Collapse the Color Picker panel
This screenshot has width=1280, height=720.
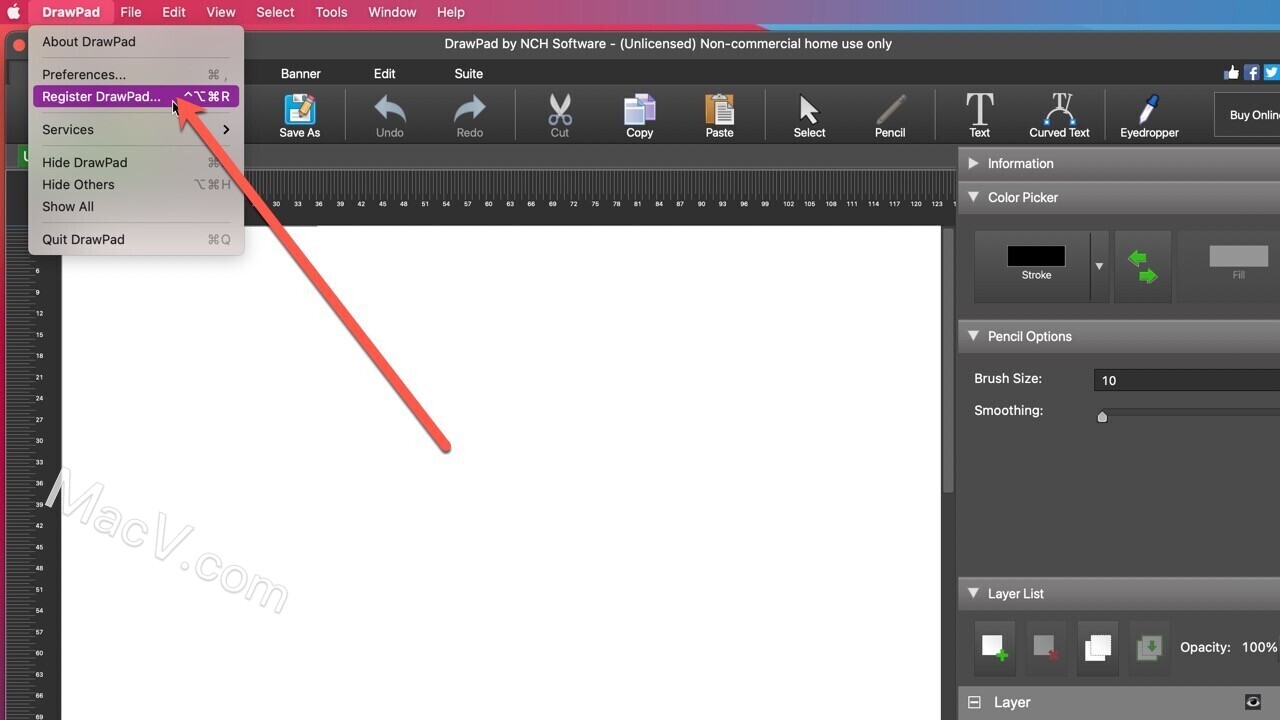pos(973,197)
